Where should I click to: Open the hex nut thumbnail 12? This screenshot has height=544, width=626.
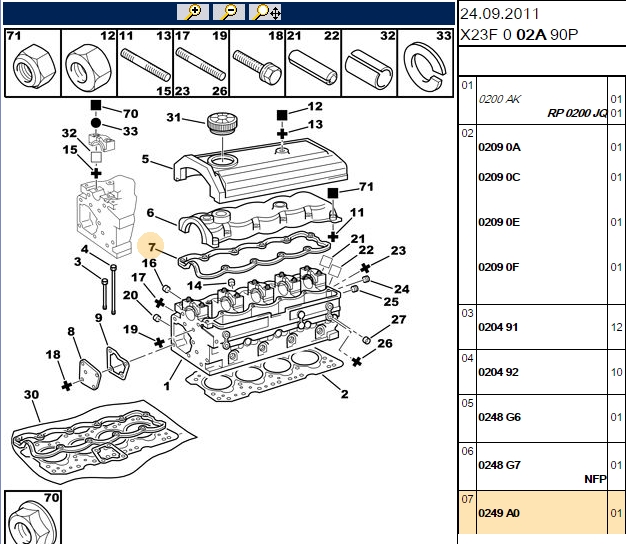(89, 63)
